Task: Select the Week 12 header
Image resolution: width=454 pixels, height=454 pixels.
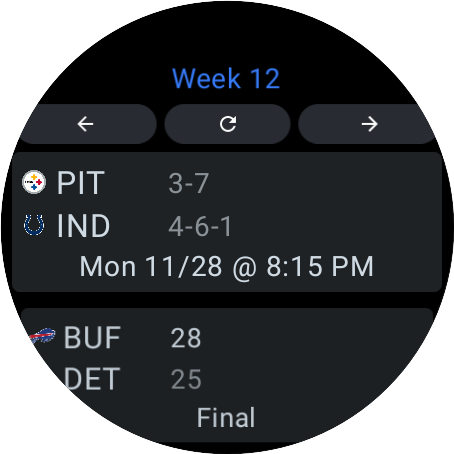Action: coord(226,79)
